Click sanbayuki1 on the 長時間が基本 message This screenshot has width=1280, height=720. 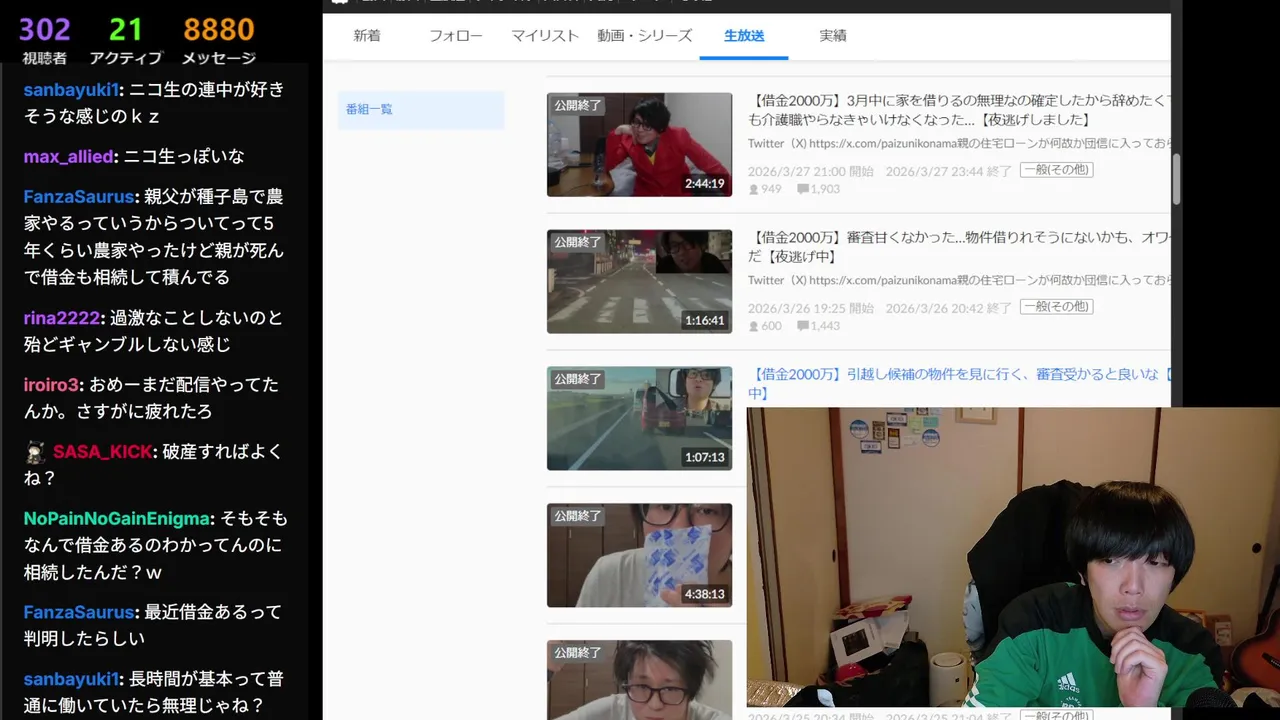70,679
